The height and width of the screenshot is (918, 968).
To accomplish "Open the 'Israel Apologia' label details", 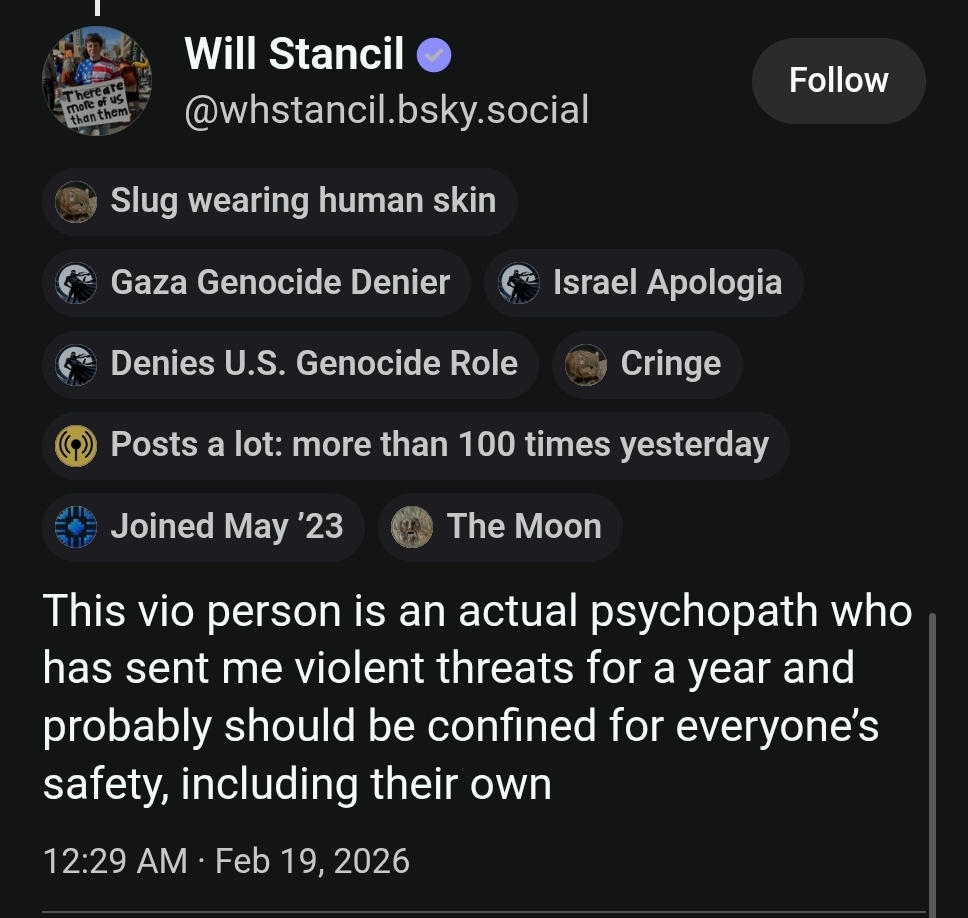I will pos(667,283).
